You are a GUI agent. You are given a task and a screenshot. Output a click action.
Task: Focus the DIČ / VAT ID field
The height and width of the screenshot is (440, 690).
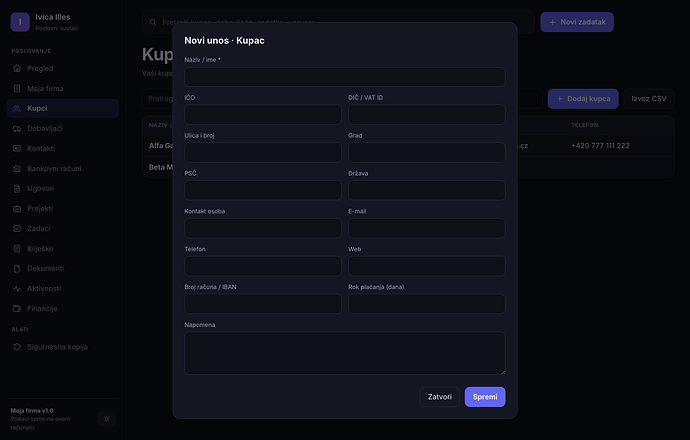point(427,114)
